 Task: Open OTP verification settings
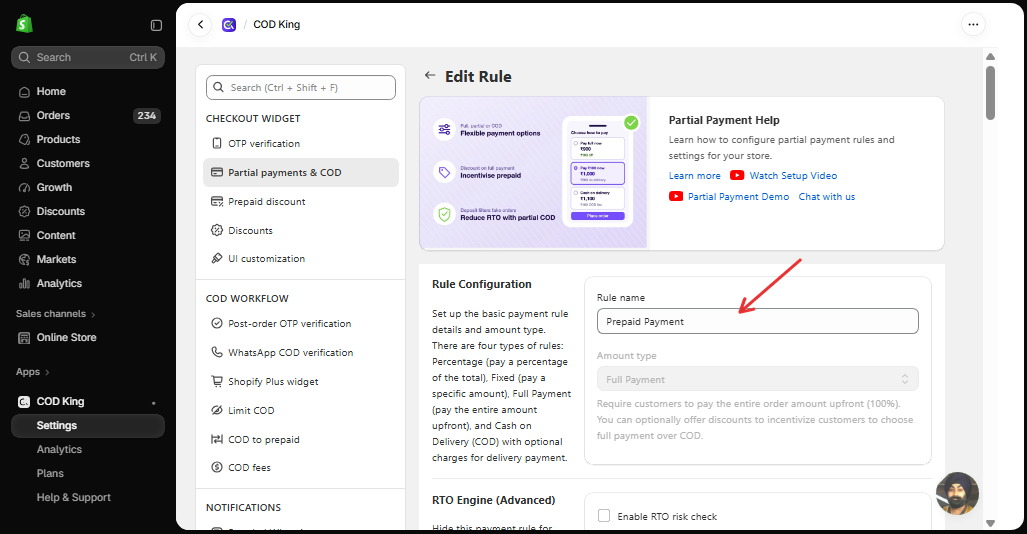point(301,143)
